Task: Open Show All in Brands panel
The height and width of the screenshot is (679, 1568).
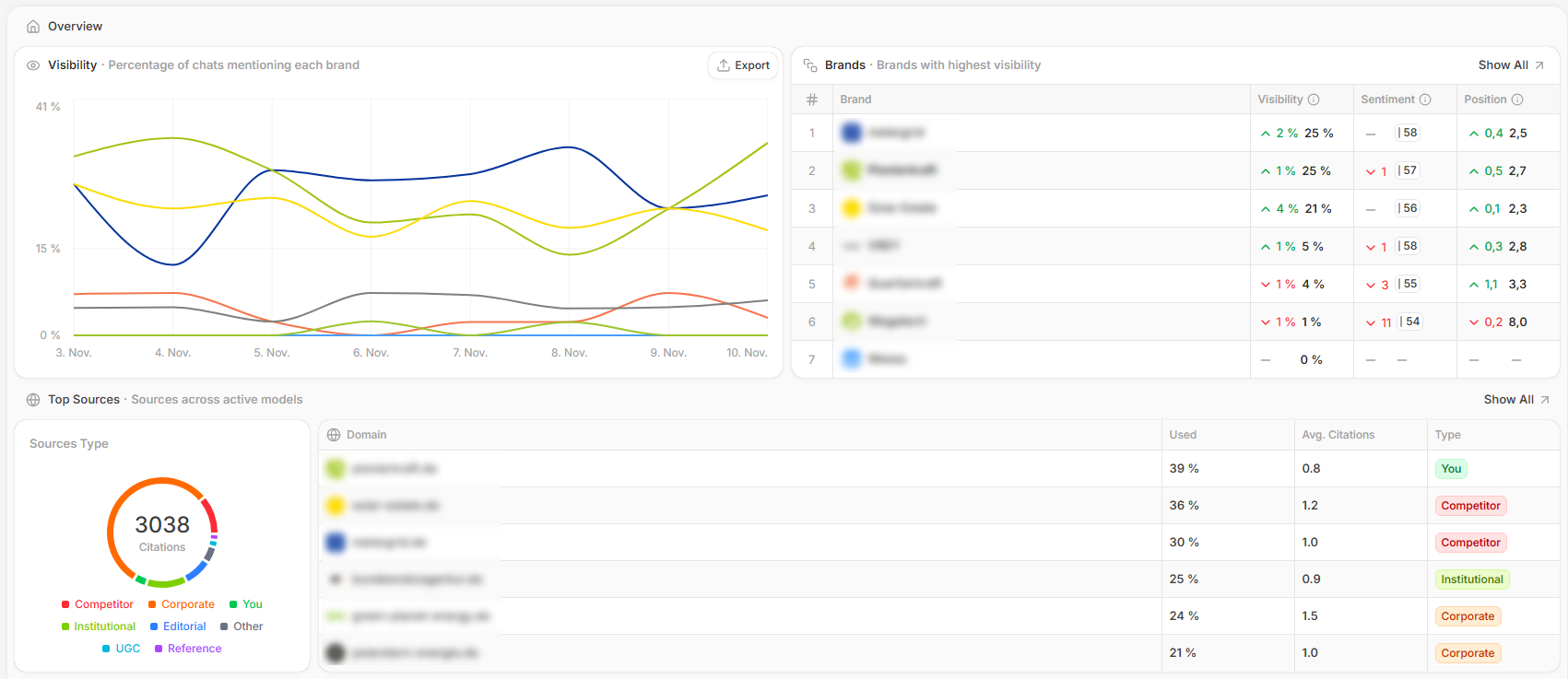Action: (1510, 65)
